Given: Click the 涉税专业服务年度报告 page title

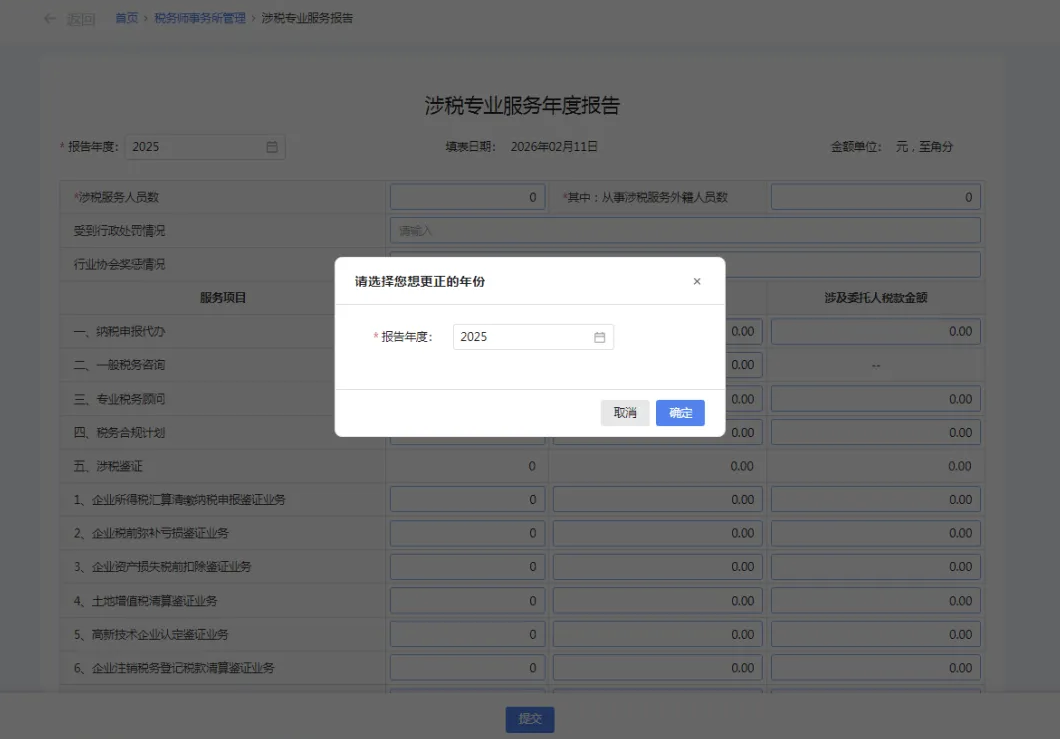Looking at the screenshot, I should [522, 105].
